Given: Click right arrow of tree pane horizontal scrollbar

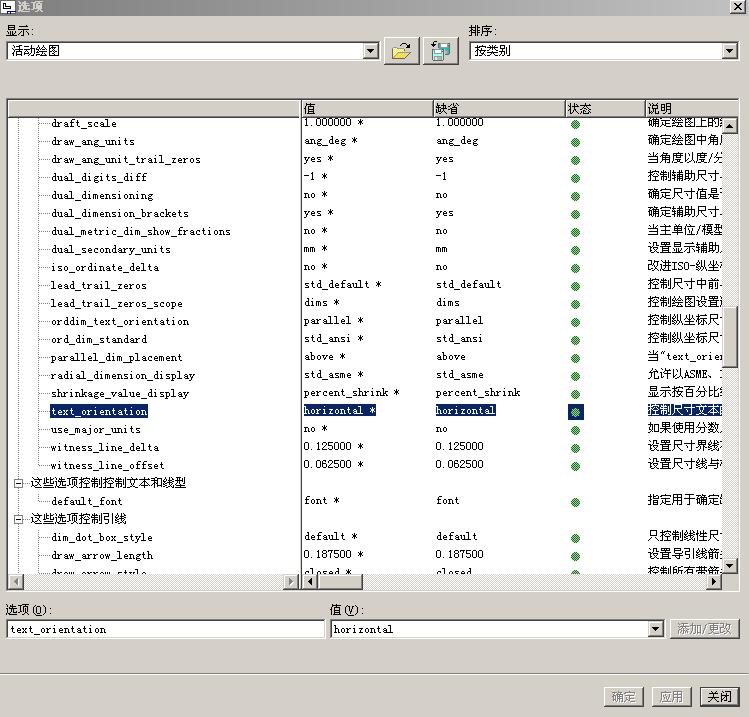Looking at the screenshot, I should [290, 581].
